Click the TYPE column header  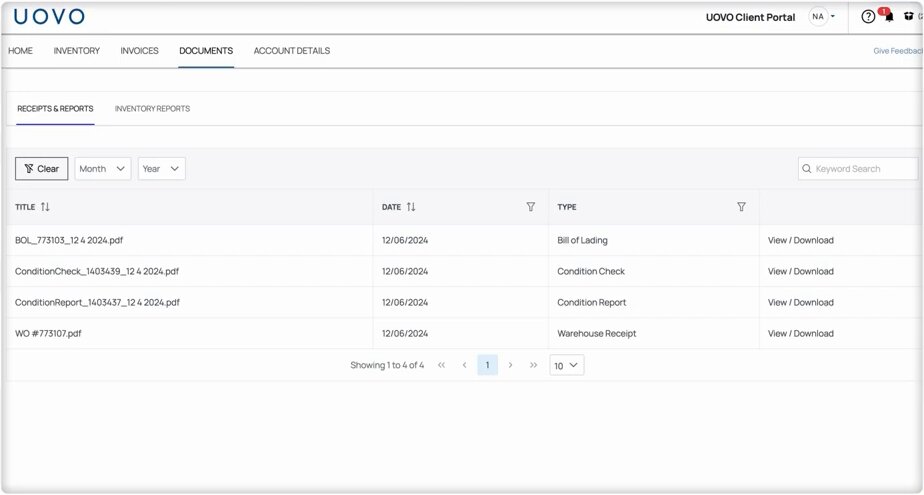(567, 207)
